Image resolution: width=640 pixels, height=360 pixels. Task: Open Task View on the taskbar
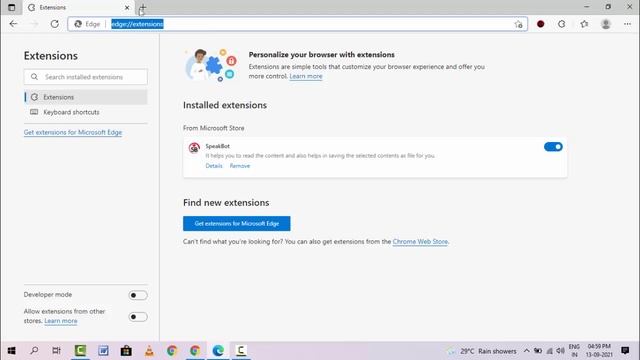(x=56, y=351)
